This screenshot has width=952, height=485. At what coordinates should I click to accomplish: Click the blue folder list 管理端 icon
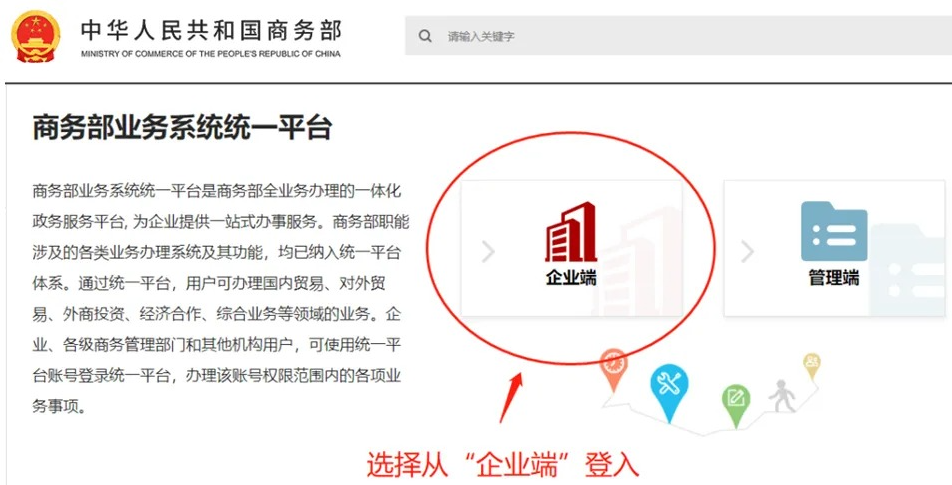click(x=834, y=231)
